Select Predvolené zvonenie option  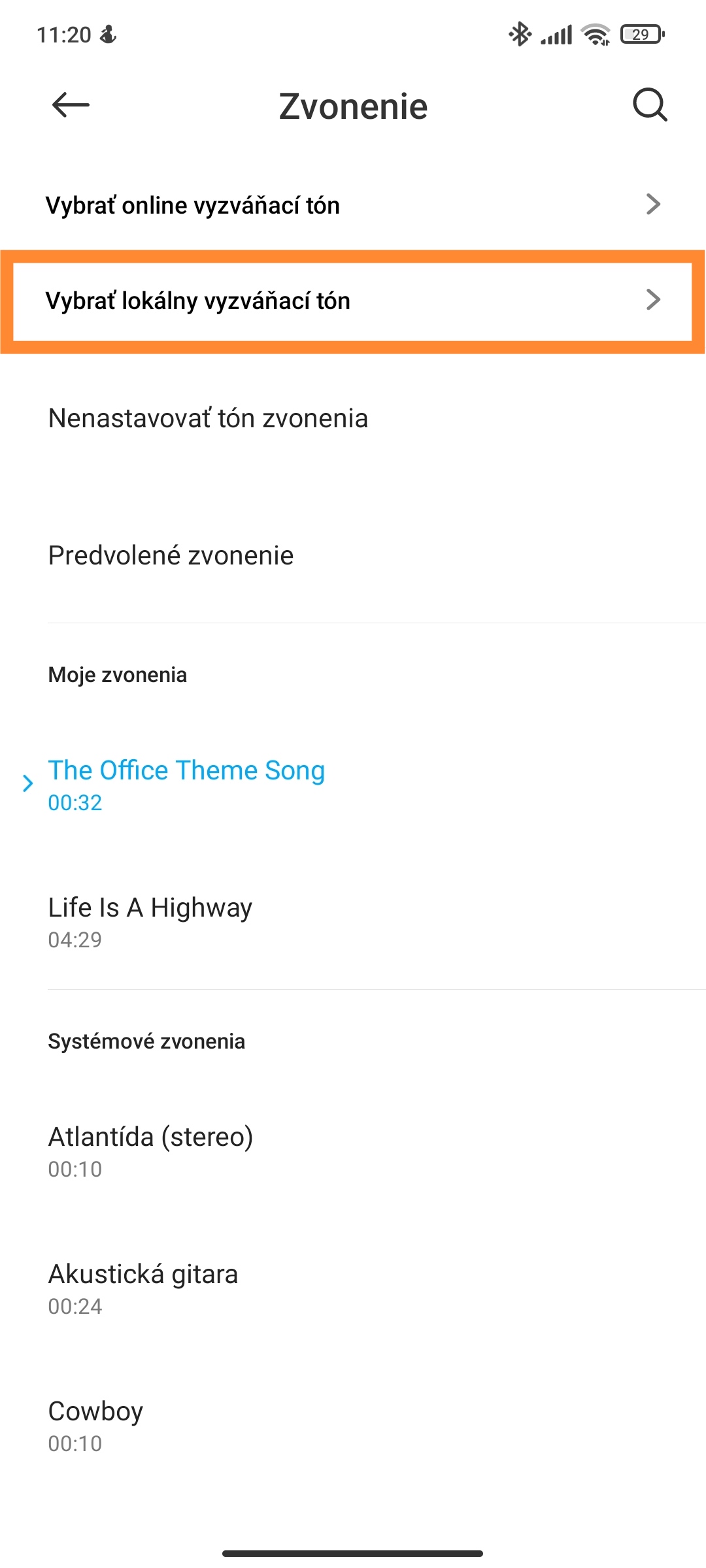click(x=353, y=555)
